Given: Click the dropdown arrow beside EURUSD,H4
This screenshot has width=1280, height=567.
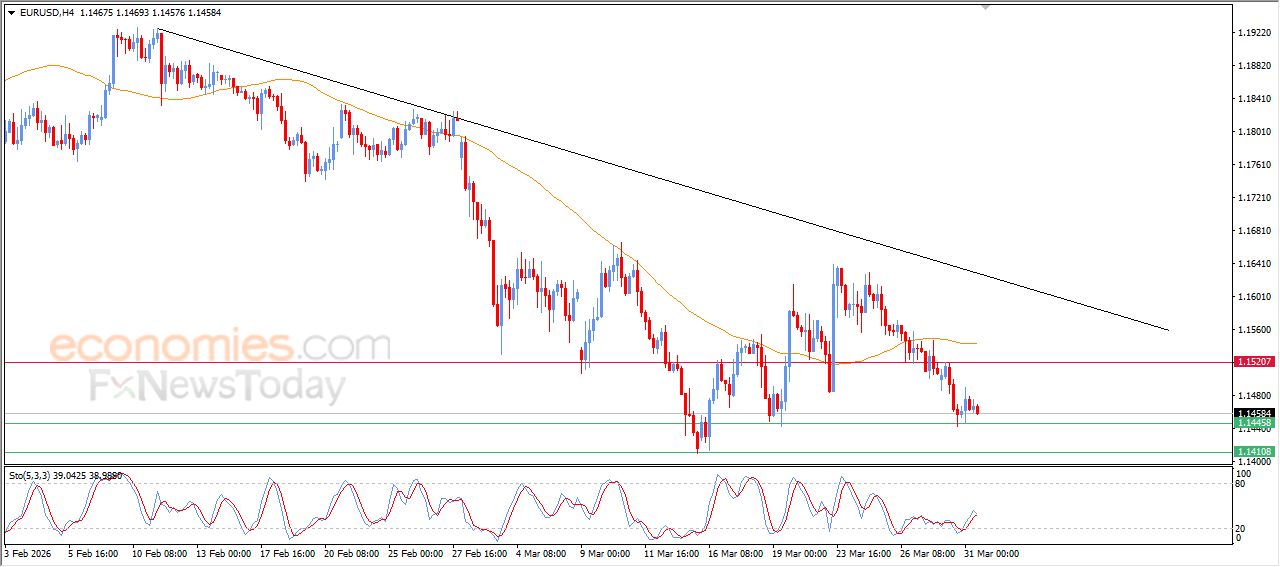Looking at the screenshot, I should [11, 13].
